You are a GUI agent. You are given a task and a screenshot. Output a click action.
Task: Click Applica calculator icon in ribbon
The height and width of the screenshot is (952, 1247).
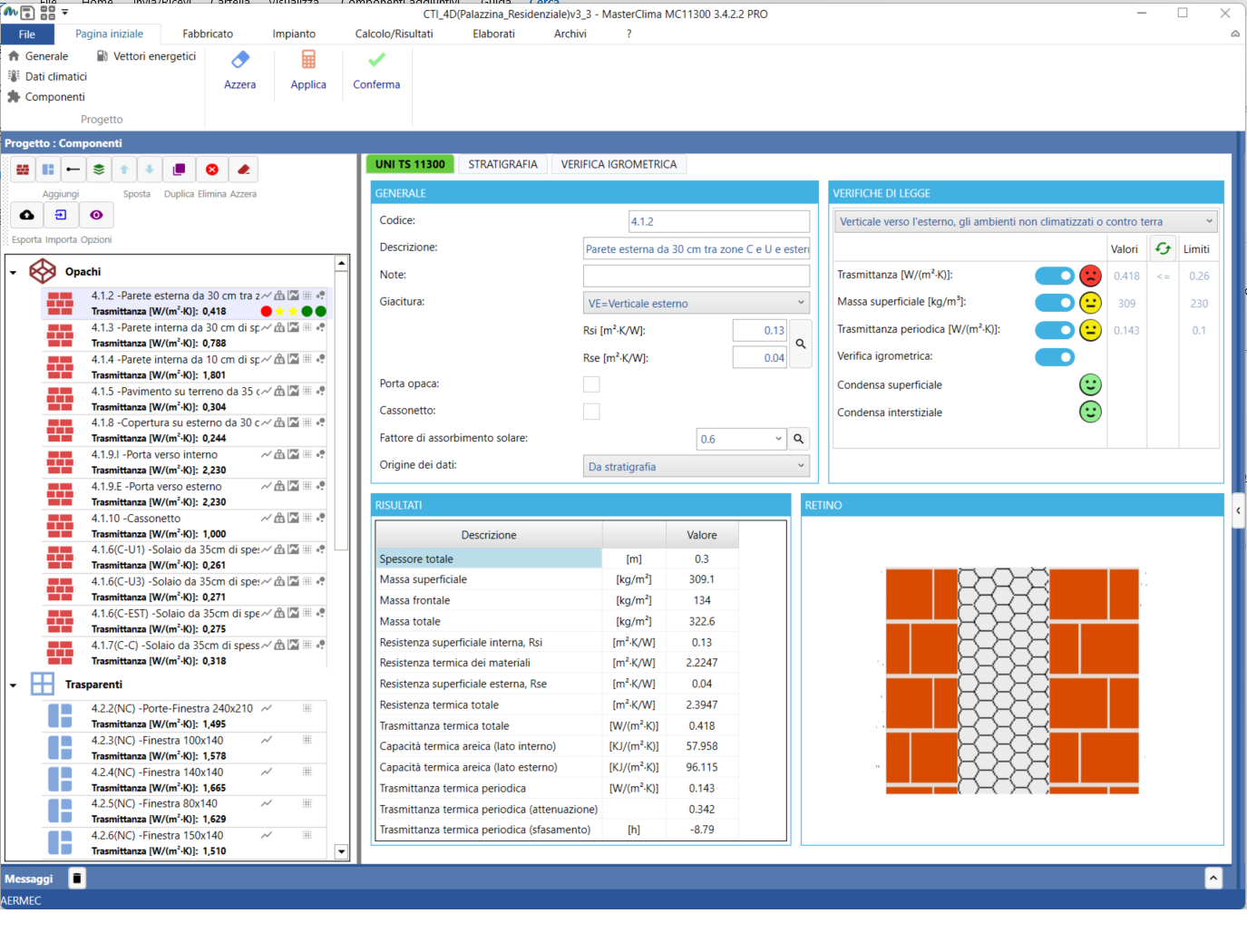308,71
